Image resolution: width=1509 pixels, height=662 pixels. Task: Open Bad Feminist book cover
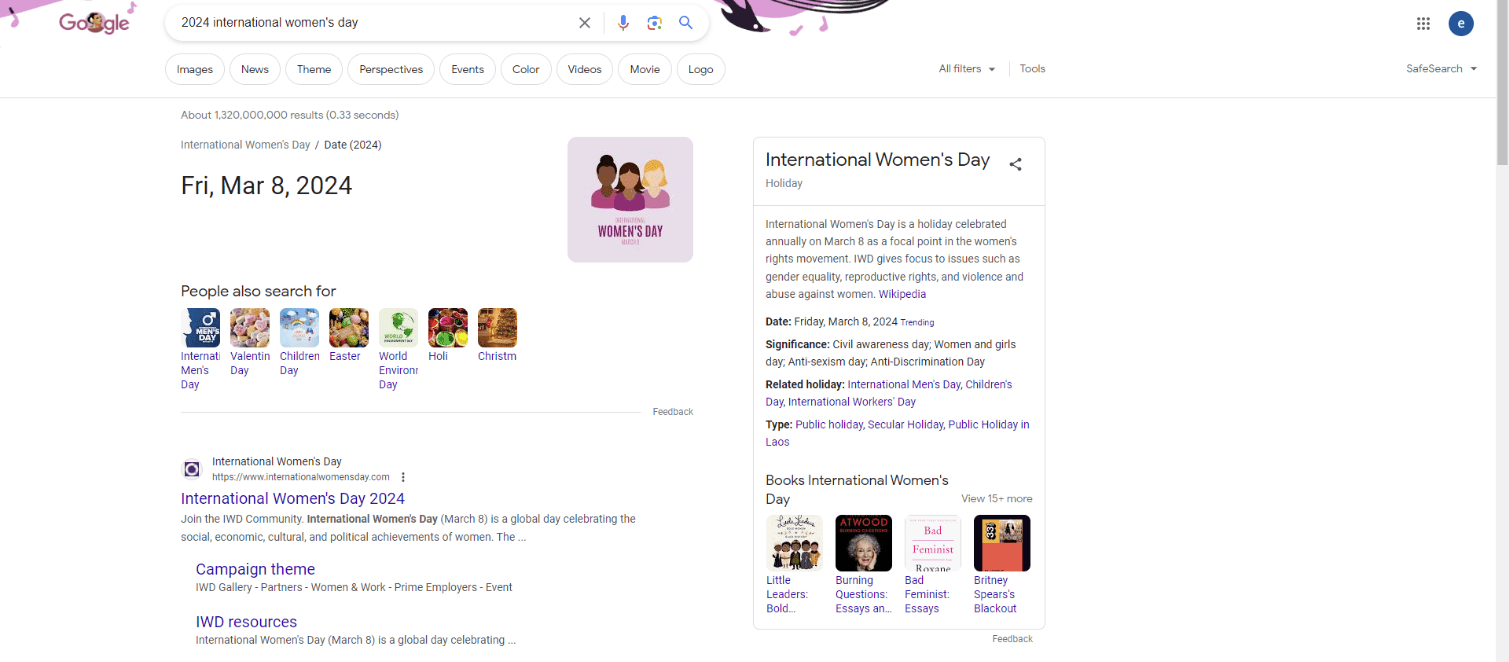[933, 543]
